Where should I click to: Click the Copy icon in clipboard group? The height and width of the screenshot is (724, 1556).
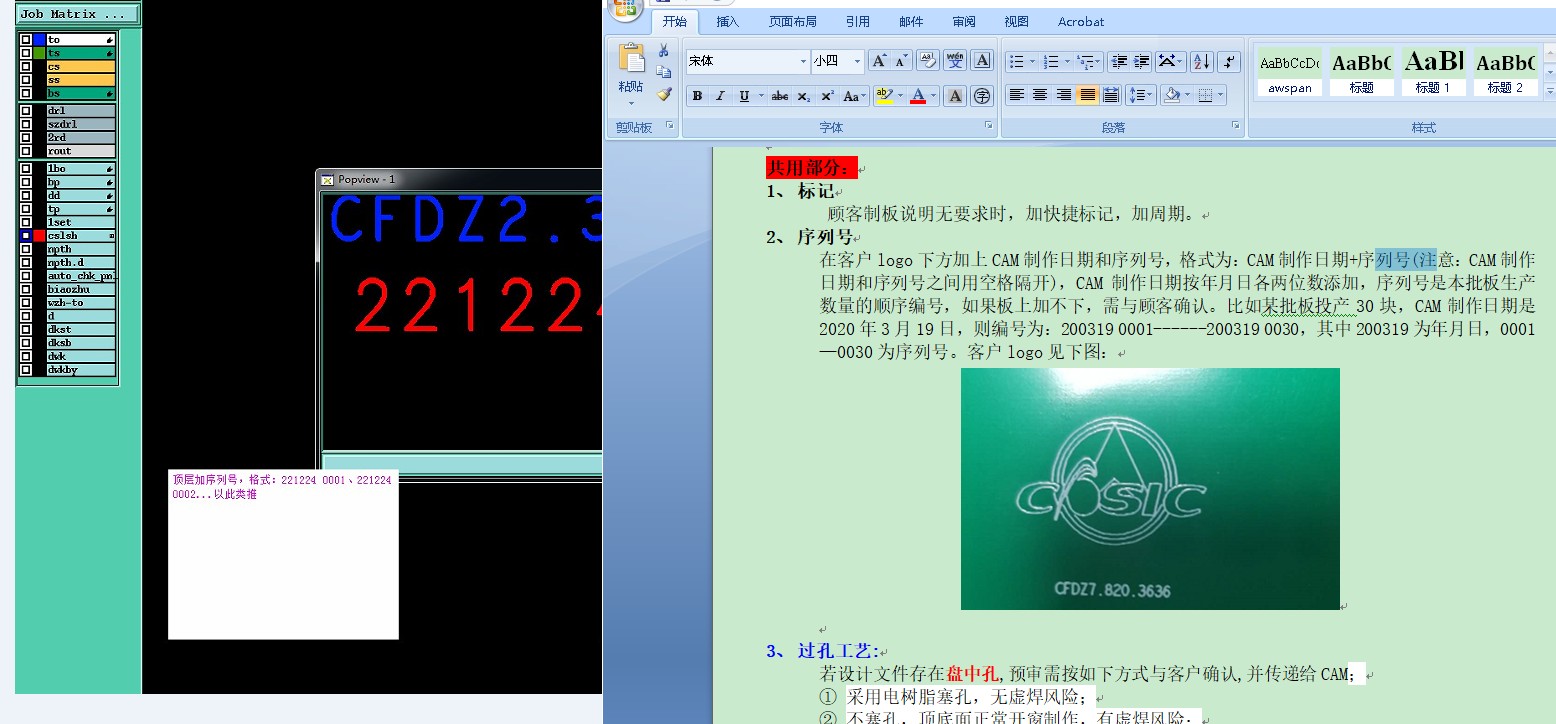(x=663, y=72)
